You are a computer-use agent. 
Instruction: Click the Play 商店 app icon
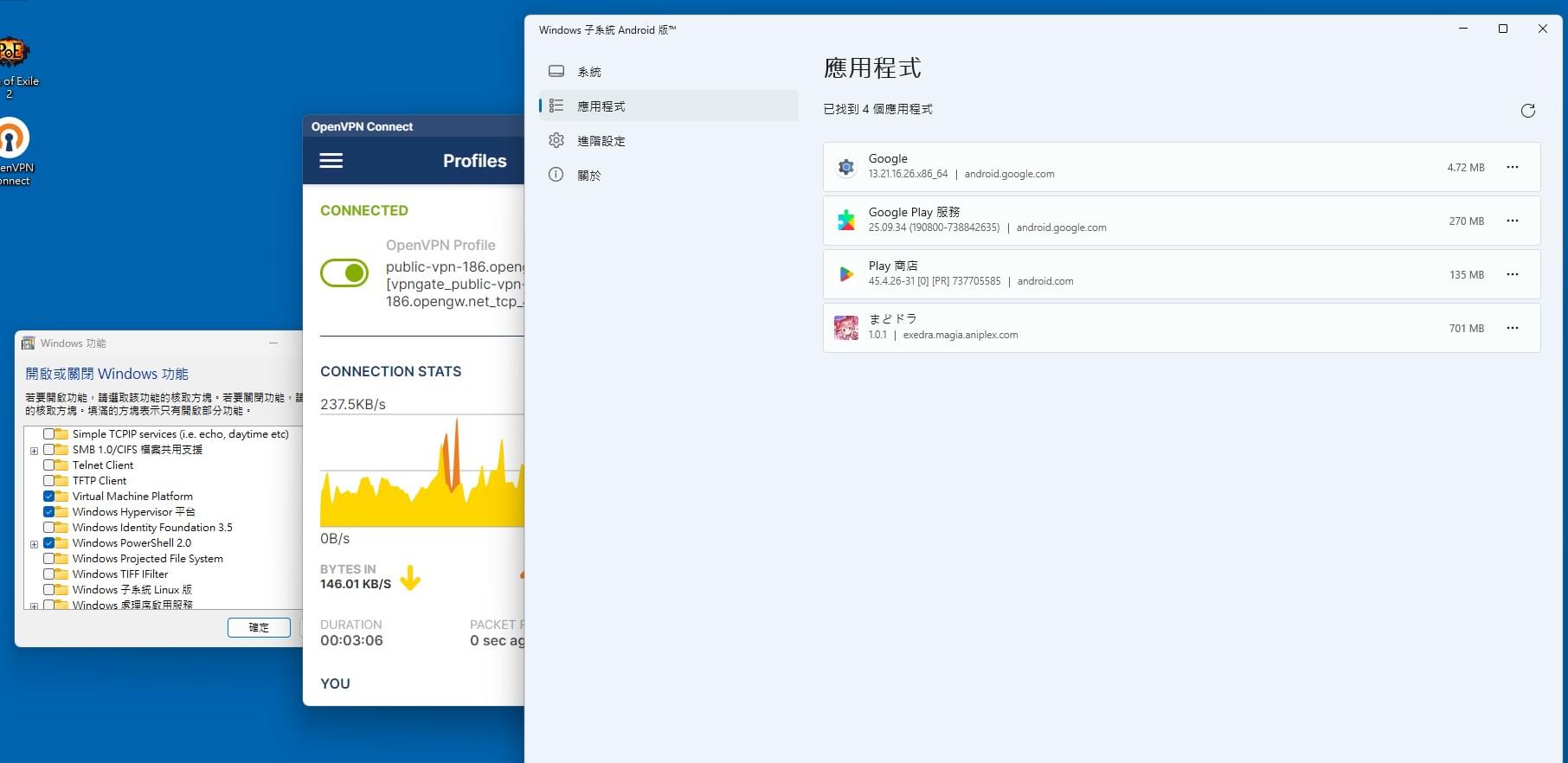846,274
